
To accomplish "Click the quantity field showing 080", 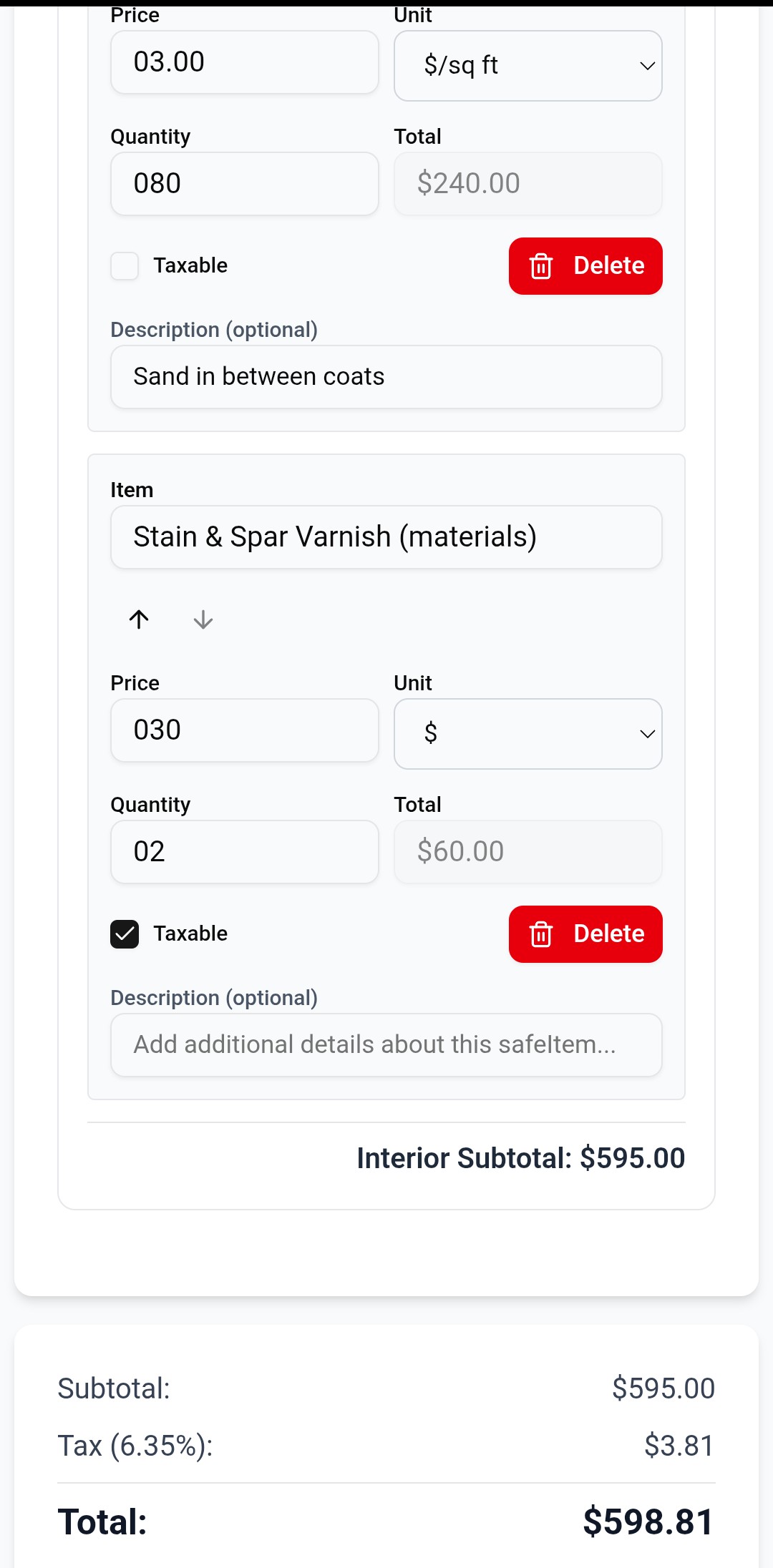I will (x=244, y=184).
